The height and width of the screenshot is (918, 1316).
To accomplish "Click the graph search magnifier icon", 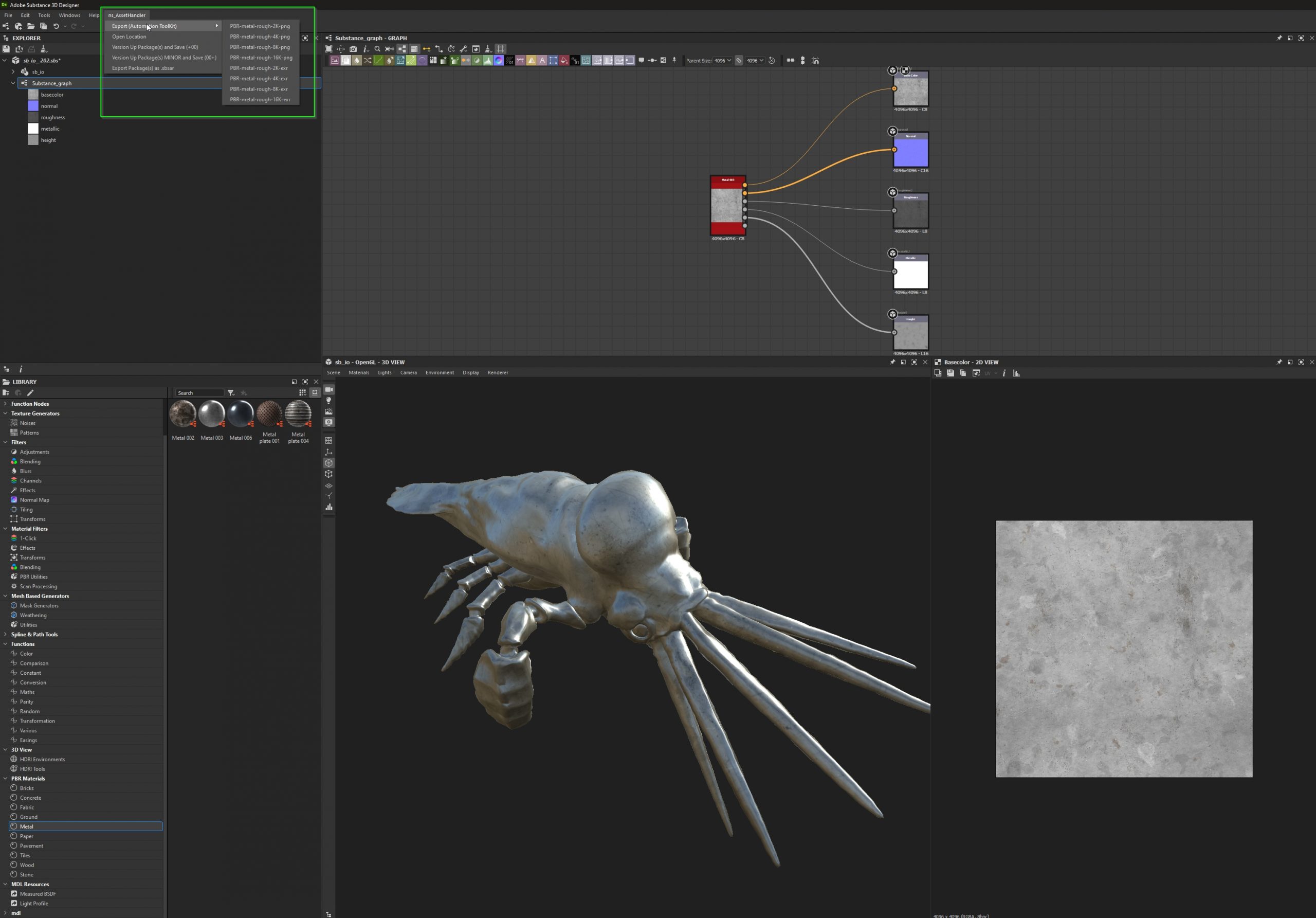I will coord(377,49).
